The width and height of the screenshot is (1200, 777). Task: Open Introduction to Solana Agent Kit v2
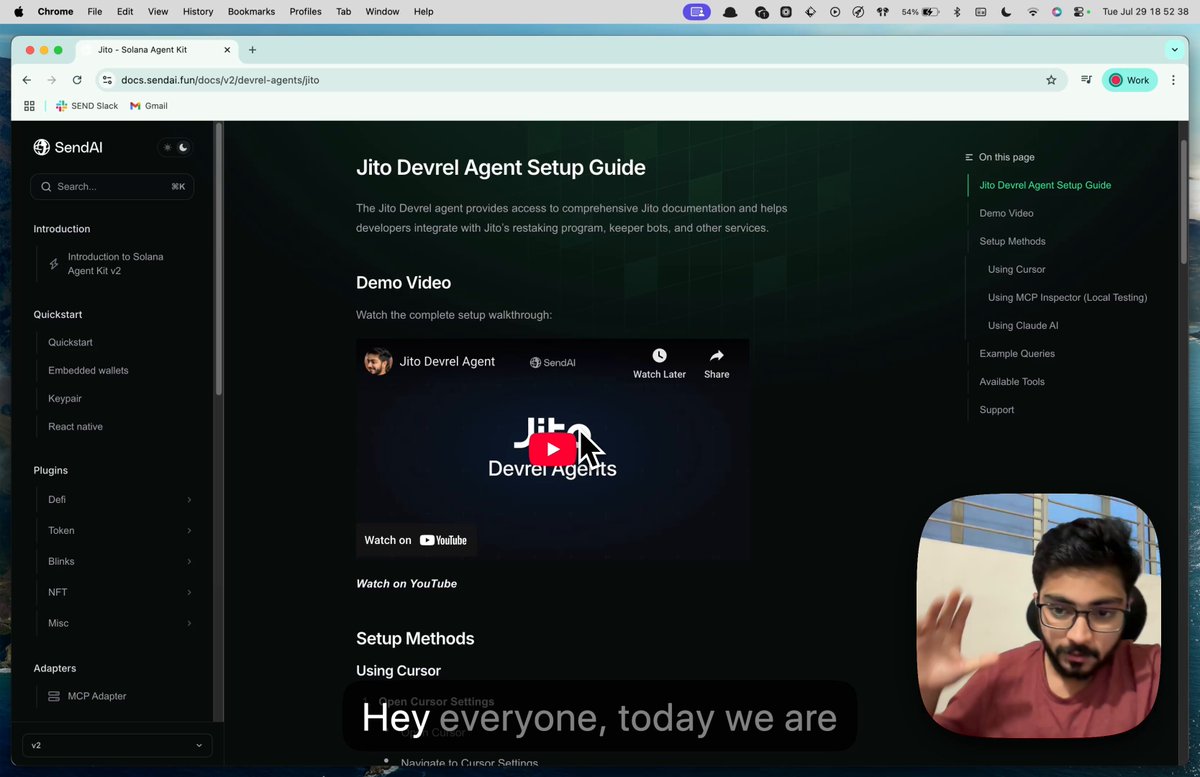[115, 264]
